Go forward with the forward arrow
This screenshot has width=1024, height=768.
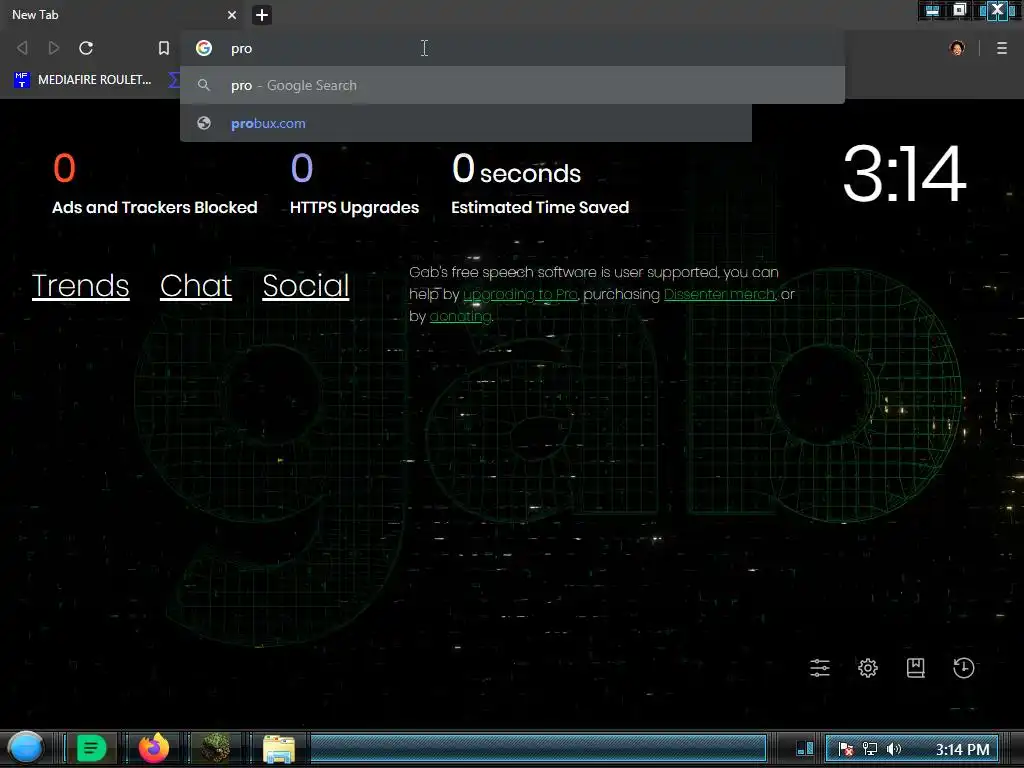(x=54, y=48)
